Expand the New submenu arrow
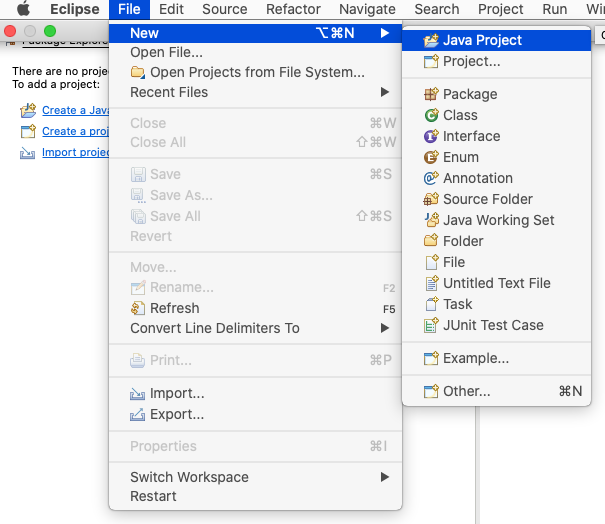This screenshot has width=605, height=524. click(385, 33)
